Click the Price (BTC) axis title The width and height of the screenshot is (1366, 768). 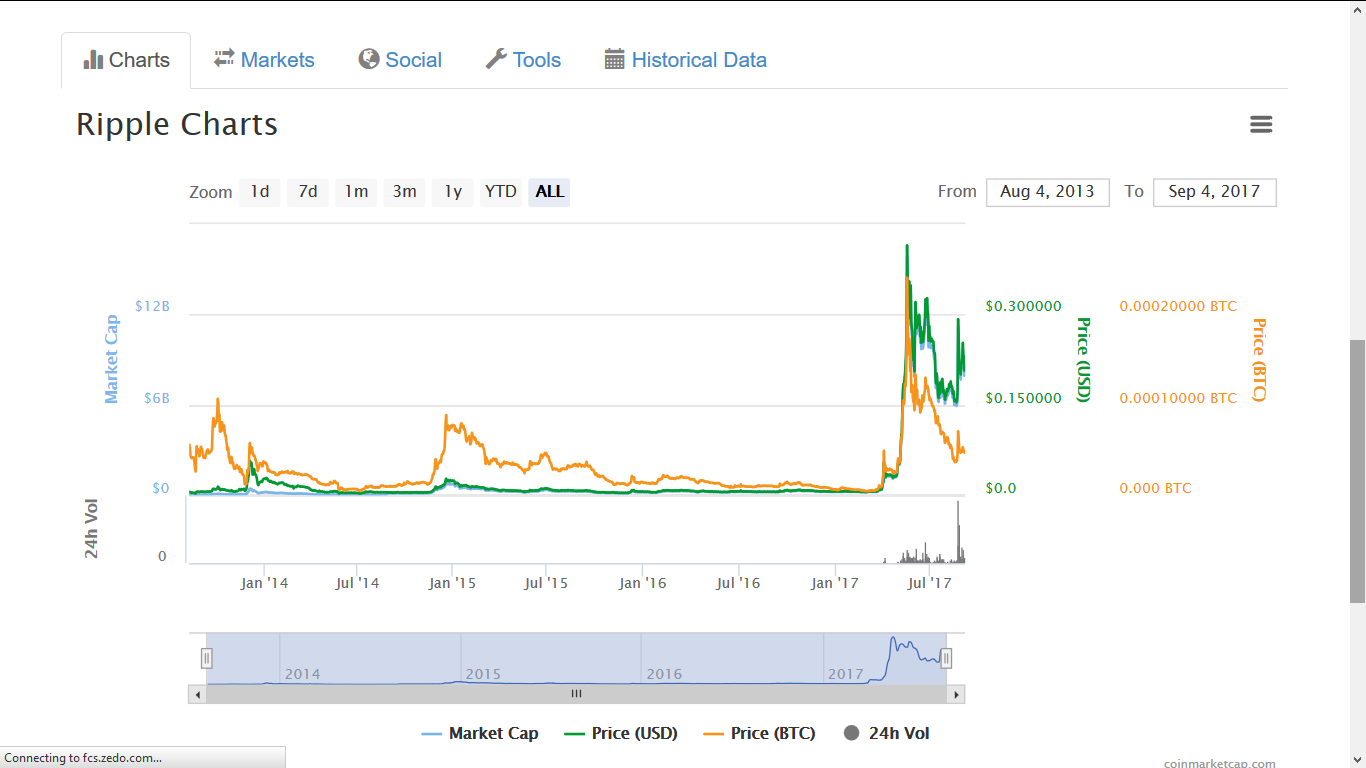click(x=1259, y=359)
